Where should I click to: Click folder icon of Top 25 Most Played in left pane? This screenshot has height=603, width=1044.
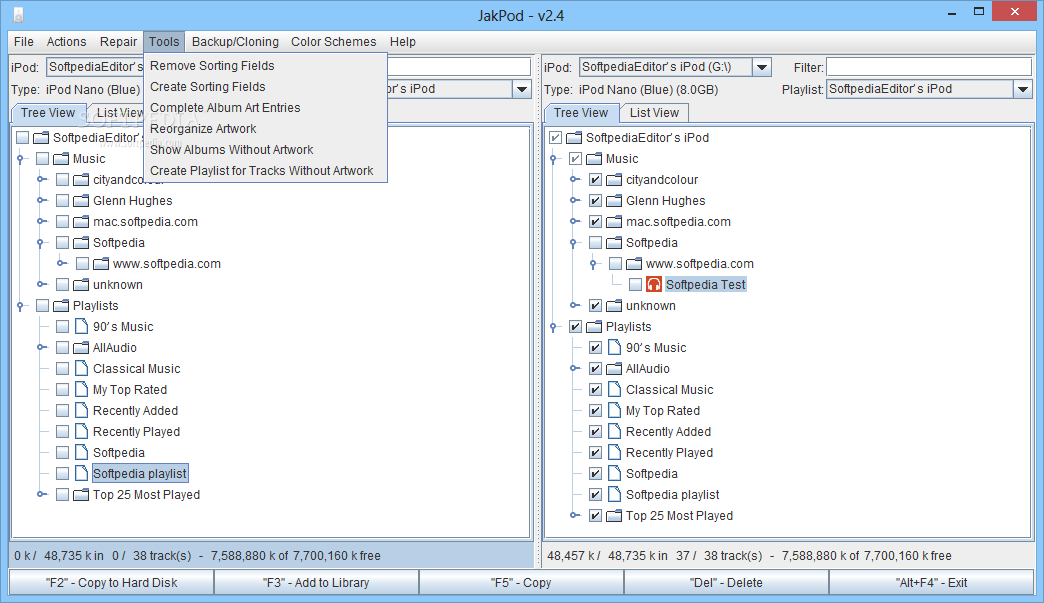pyautogui.click(x=81, y=495)
